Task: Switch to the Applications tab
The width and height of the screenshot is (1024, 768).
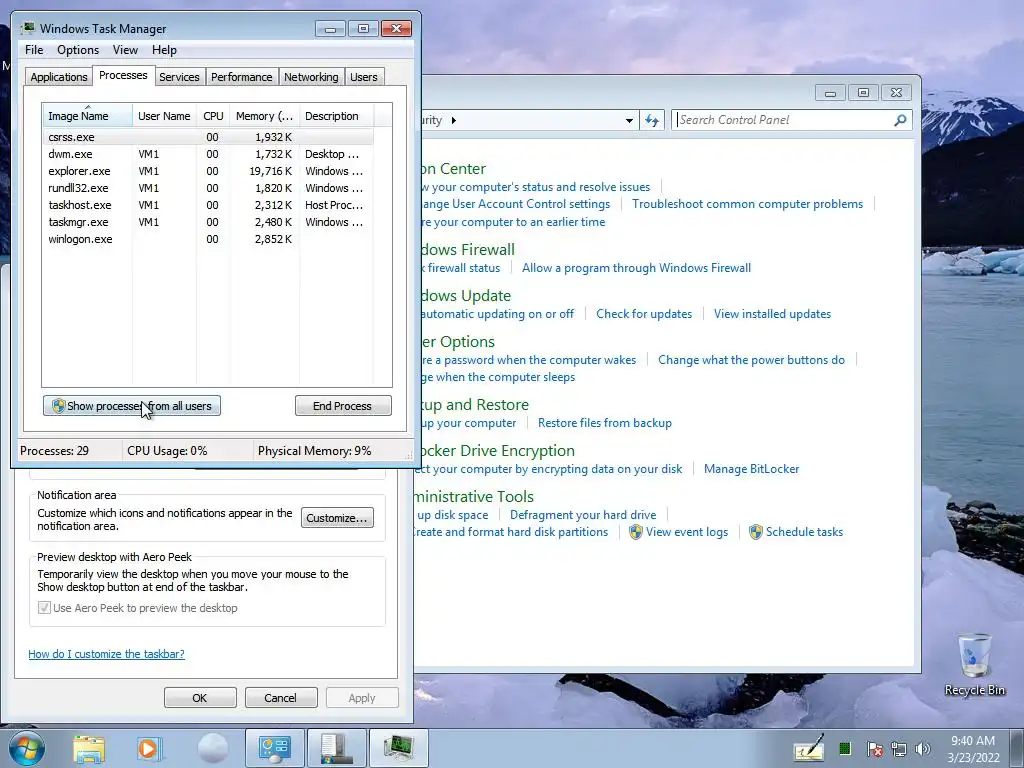Action: click(59, 77)
